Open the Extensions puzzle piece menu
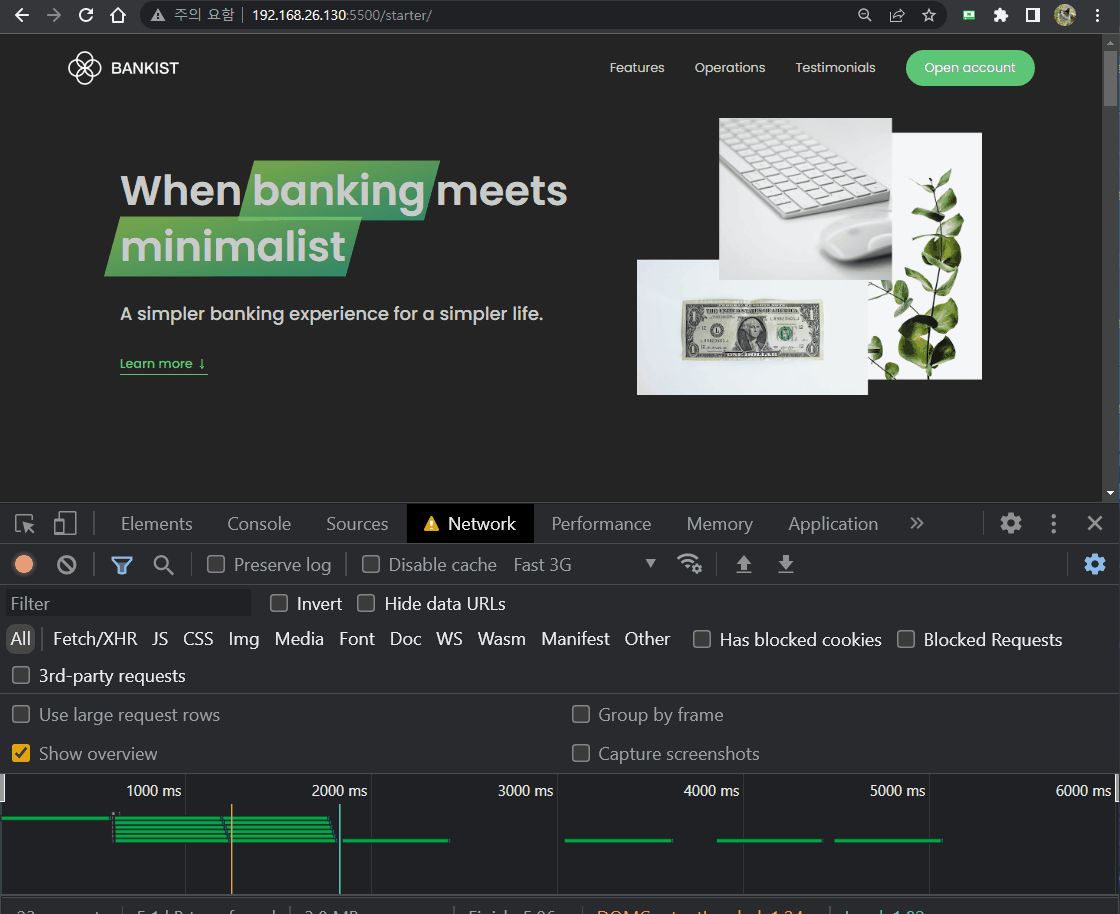1120x914 pixels. click(x=1001, y=15)
